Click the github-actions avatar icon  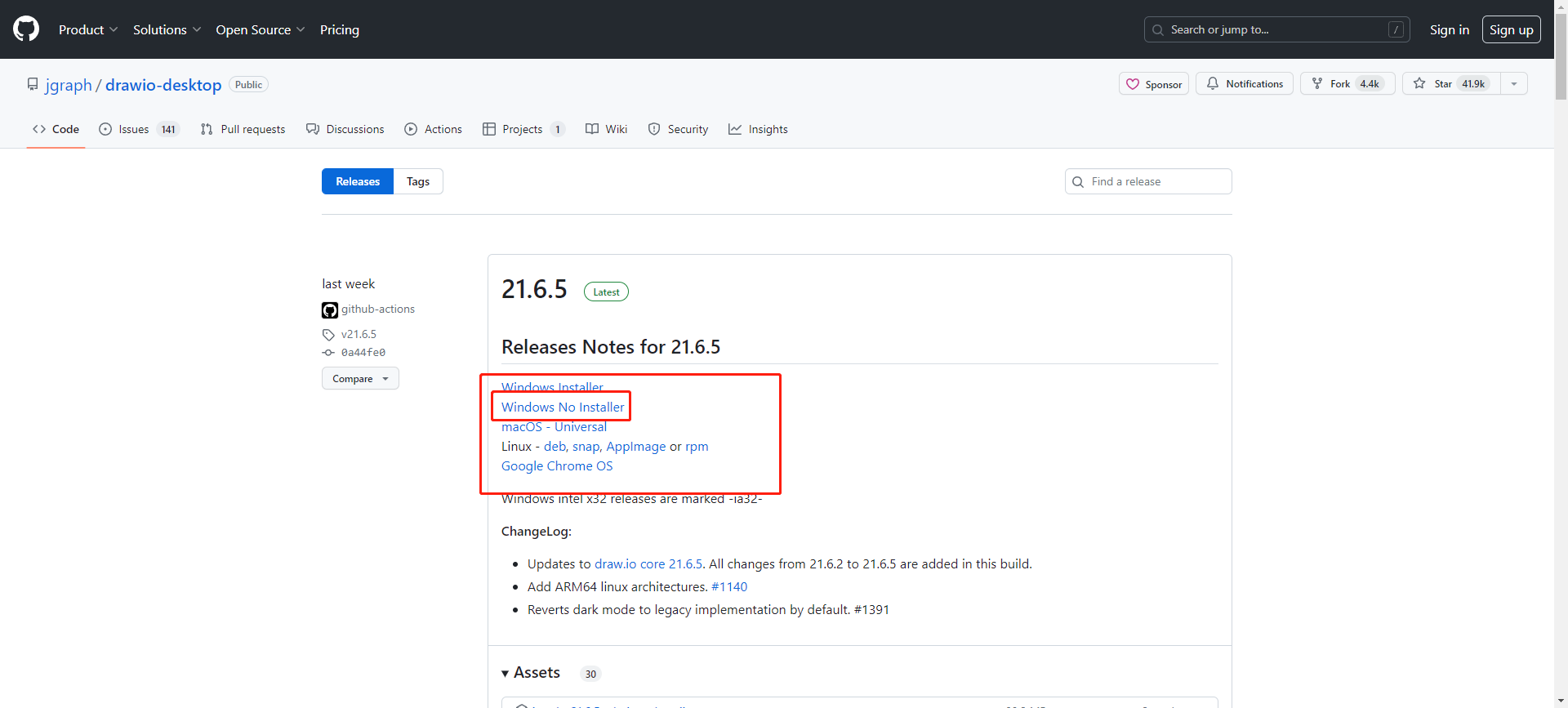330,310
